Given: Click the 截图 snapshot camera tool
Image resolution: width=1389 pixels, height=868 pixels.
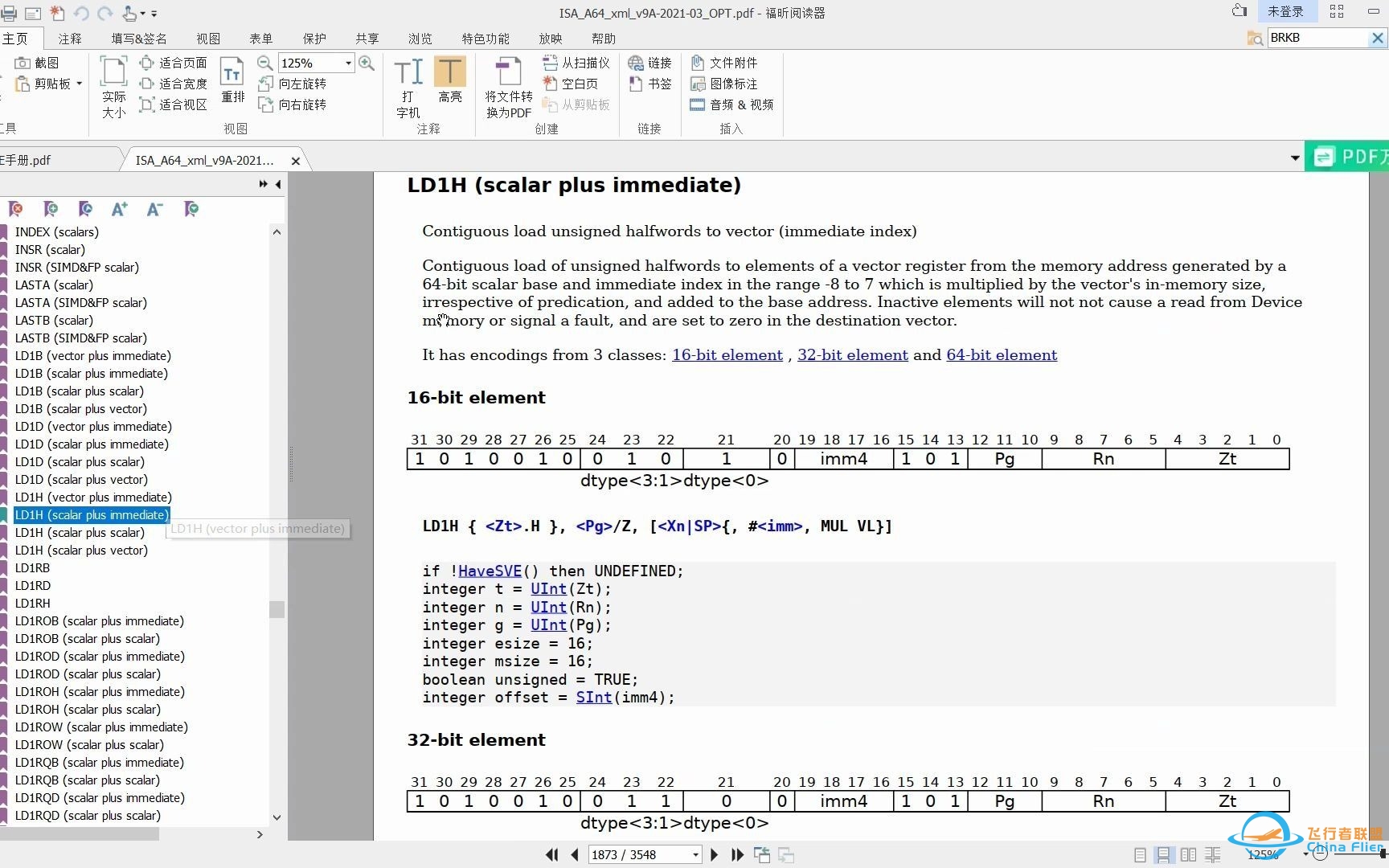Looking at the screenshot, I should click(37, 63).
